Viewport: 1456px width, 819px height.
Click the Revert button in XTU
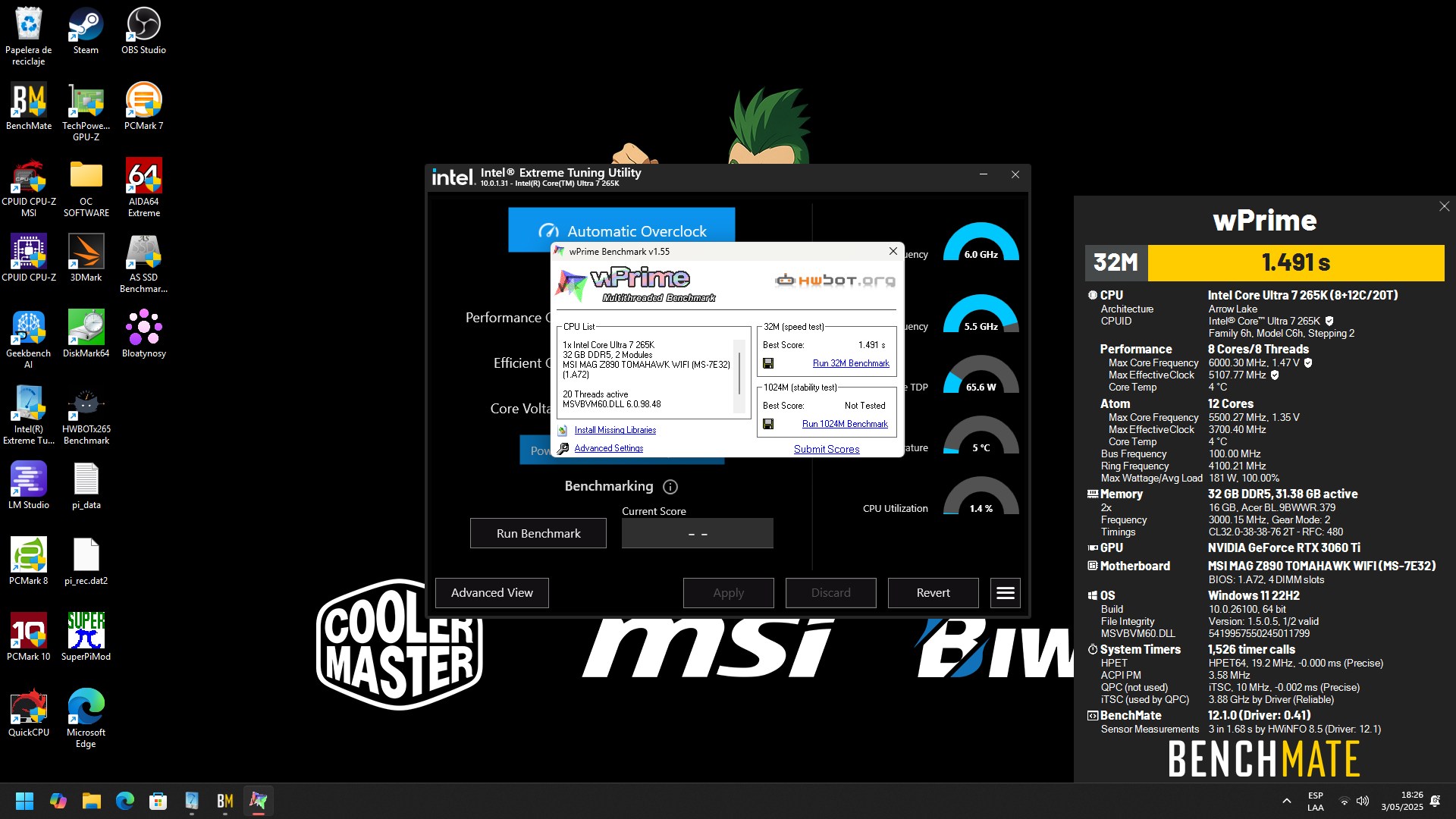click(x=934, y=593)
